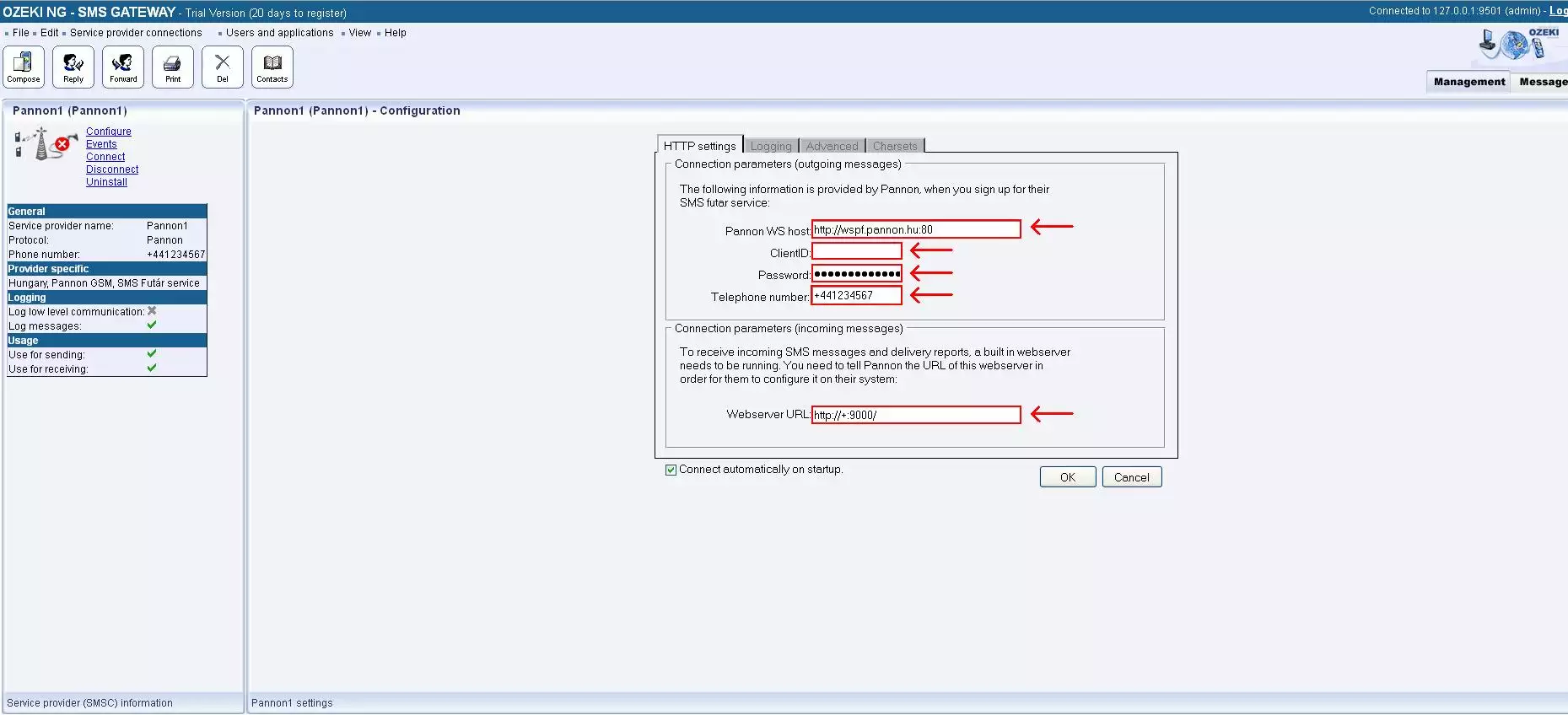Click the Disconnect link
Screen dimensions: 1568x715
click(x=112, y=169)
